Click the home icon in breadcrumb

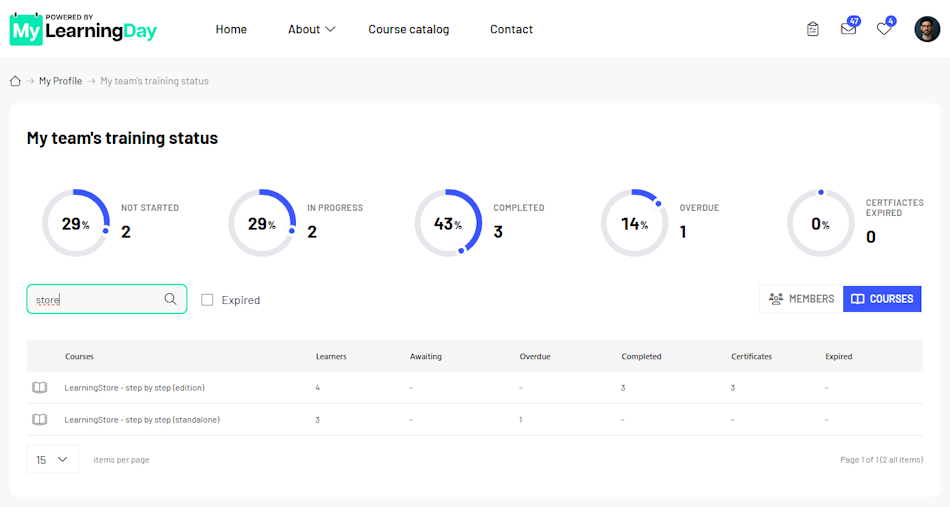tap(15, 81)
